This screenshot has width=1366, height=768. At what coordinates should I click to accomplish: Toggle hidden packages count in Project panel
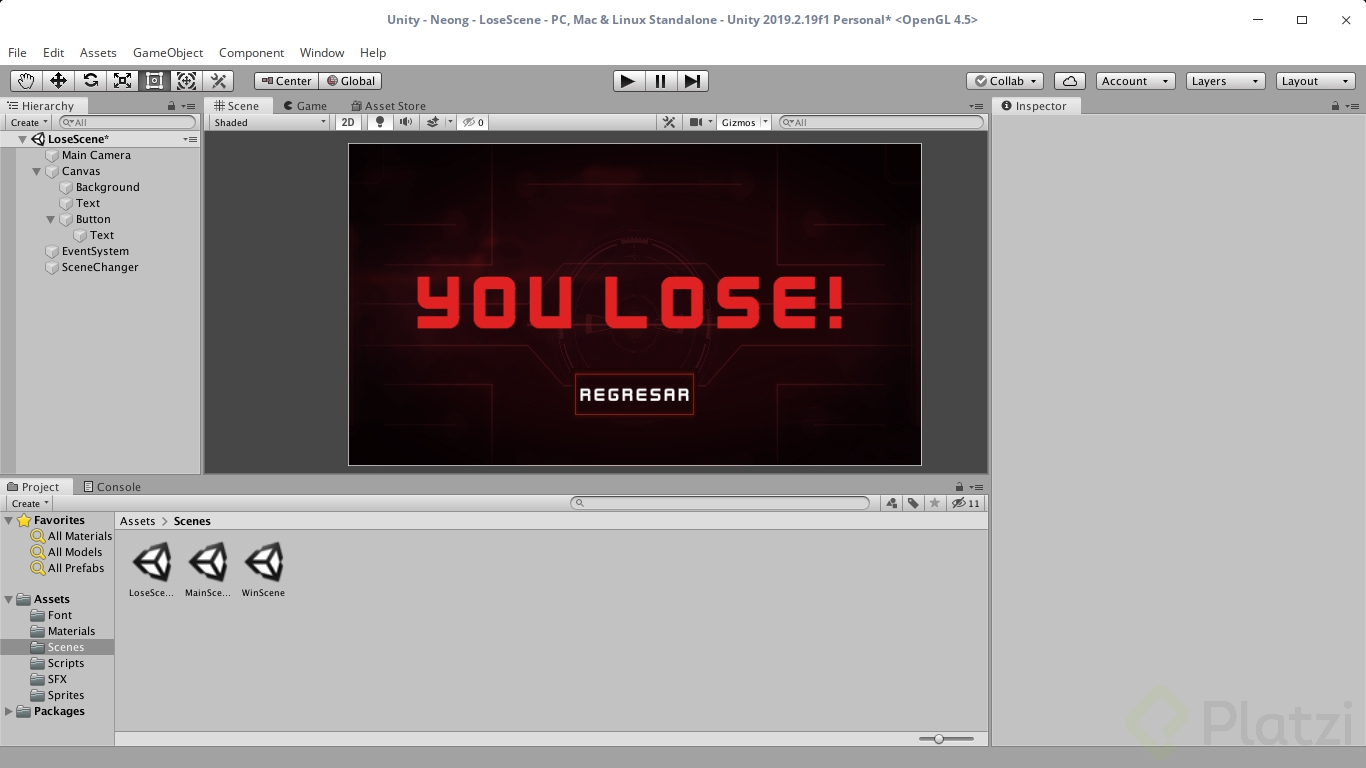click(x=966, y=503)
